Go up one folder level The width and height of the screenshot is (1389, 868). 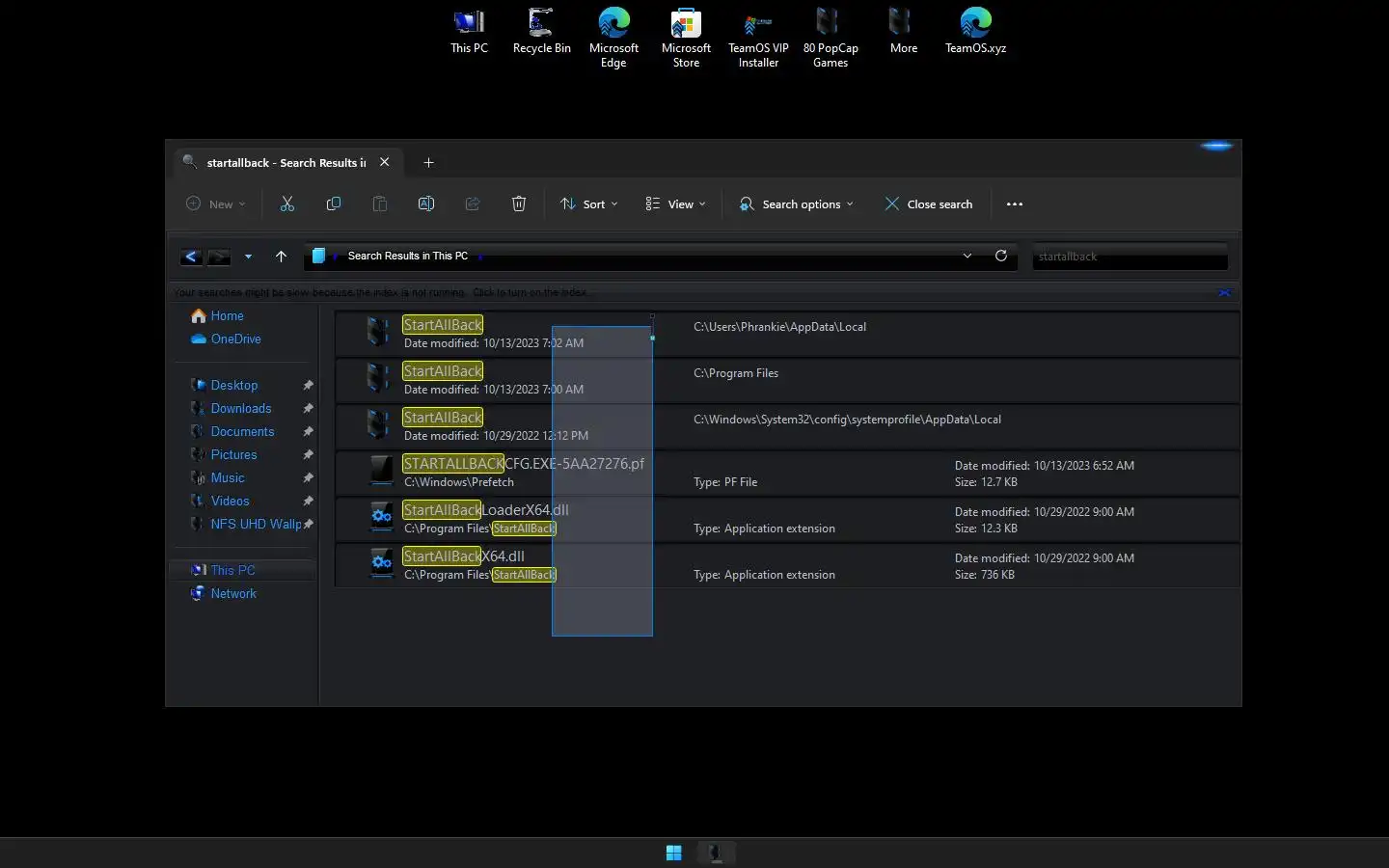(281, 257)
